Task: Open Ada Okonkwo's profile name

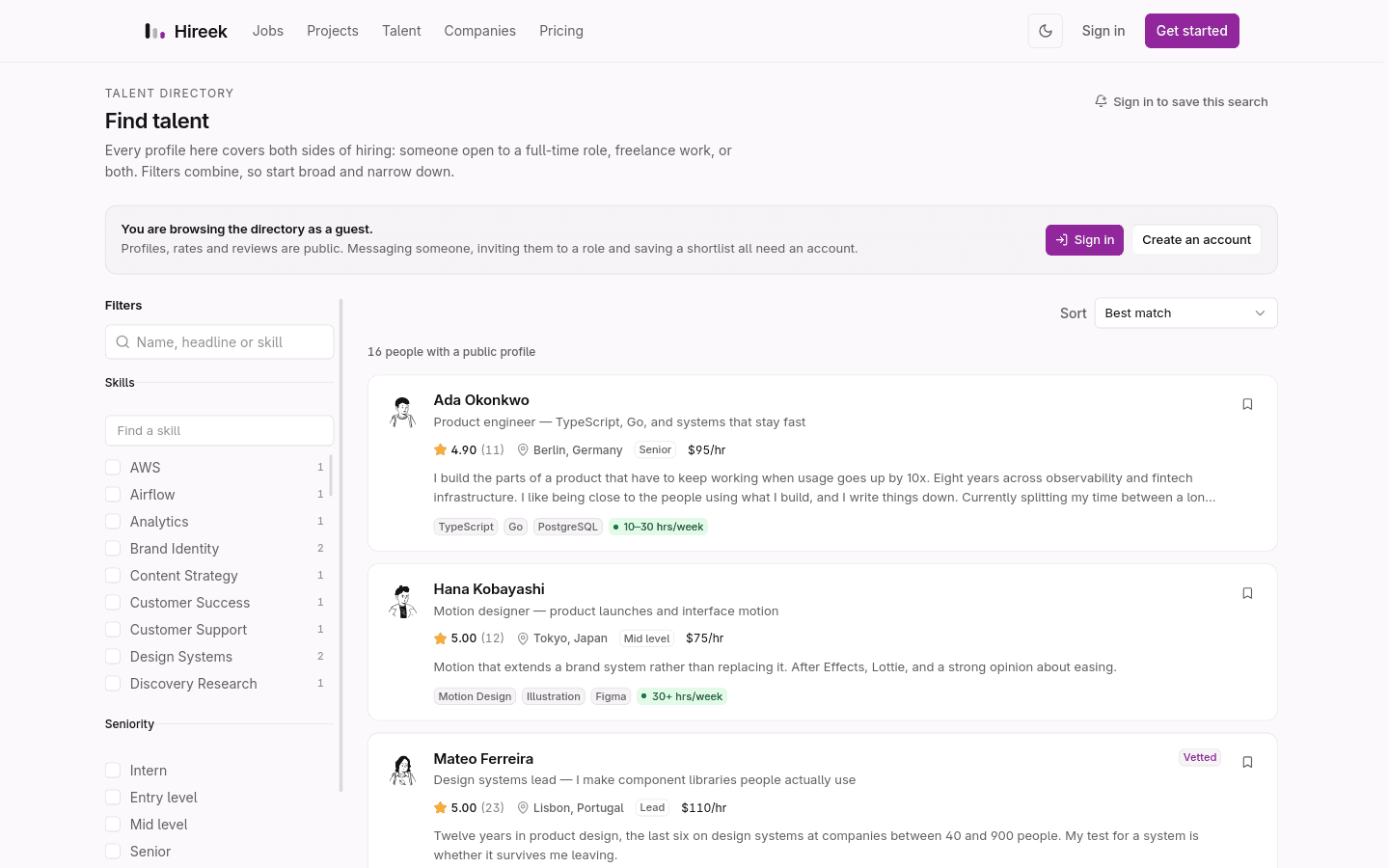Action: (x=481, y=400)
